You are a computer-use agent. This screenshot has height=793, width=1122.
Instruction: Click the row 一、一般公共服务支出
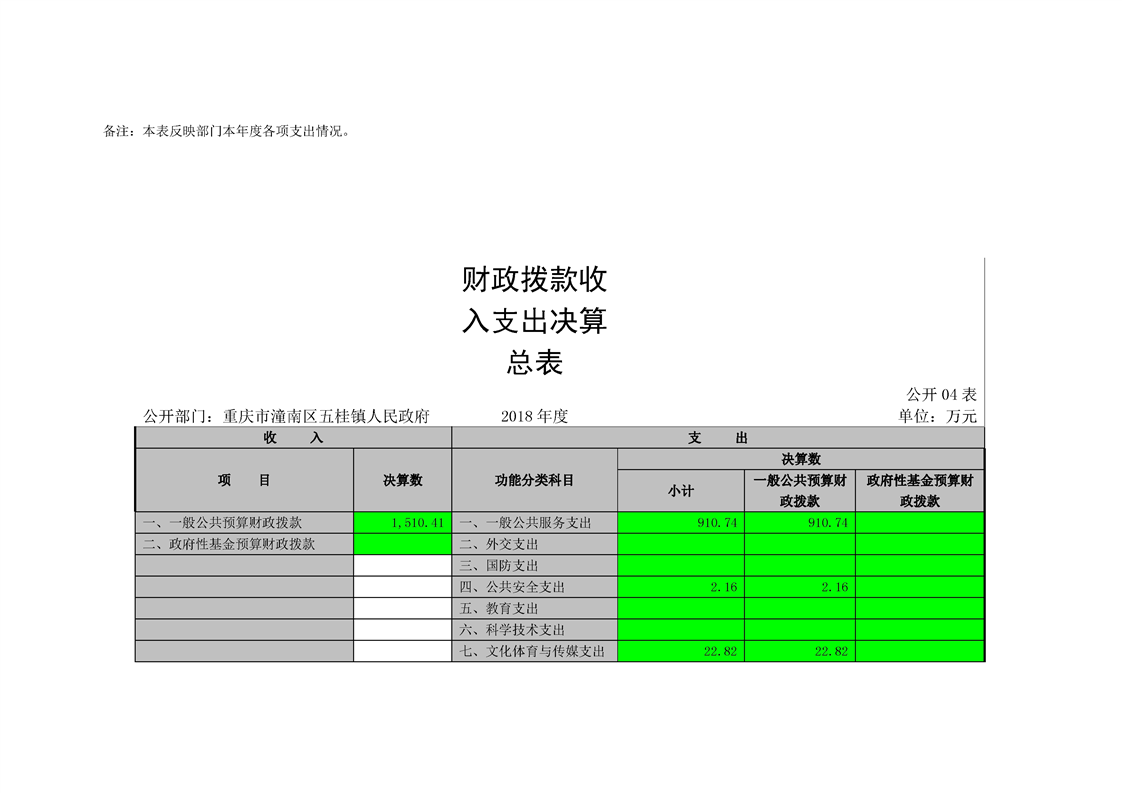(x=535, y=522)
